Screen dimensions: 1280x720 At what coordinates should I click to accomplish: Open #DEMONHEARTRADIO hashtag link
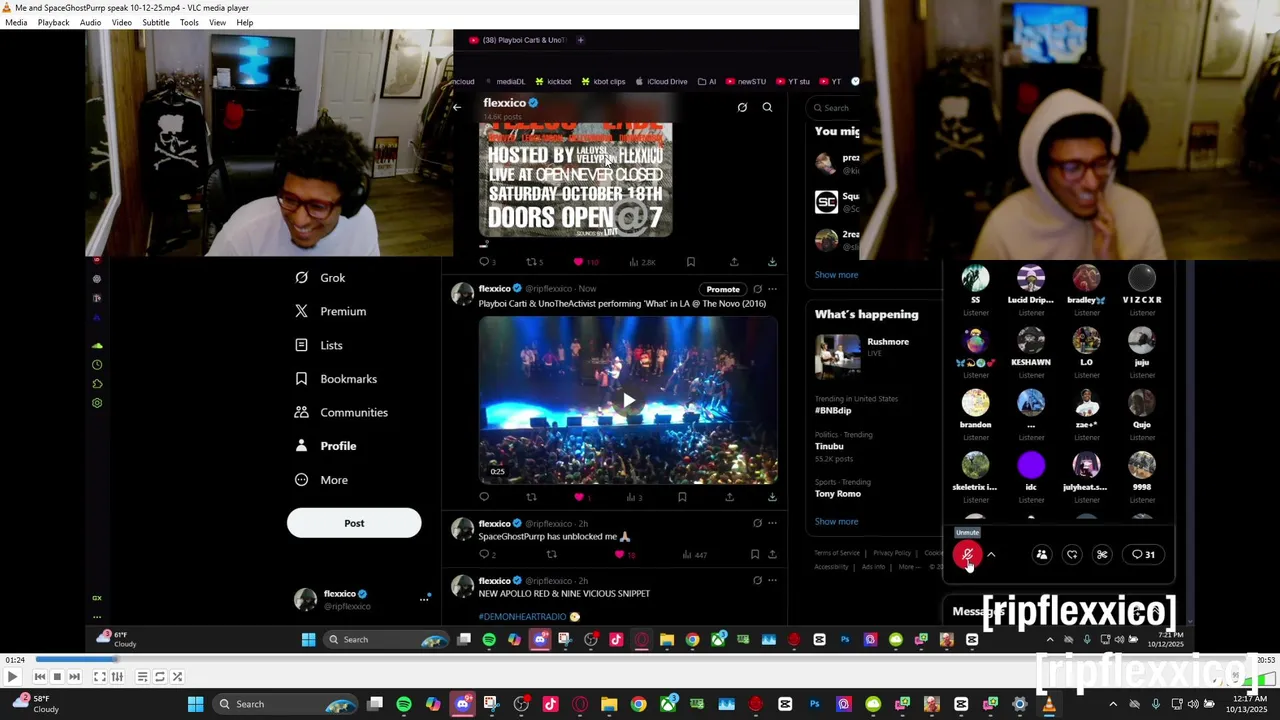[522, 617]
